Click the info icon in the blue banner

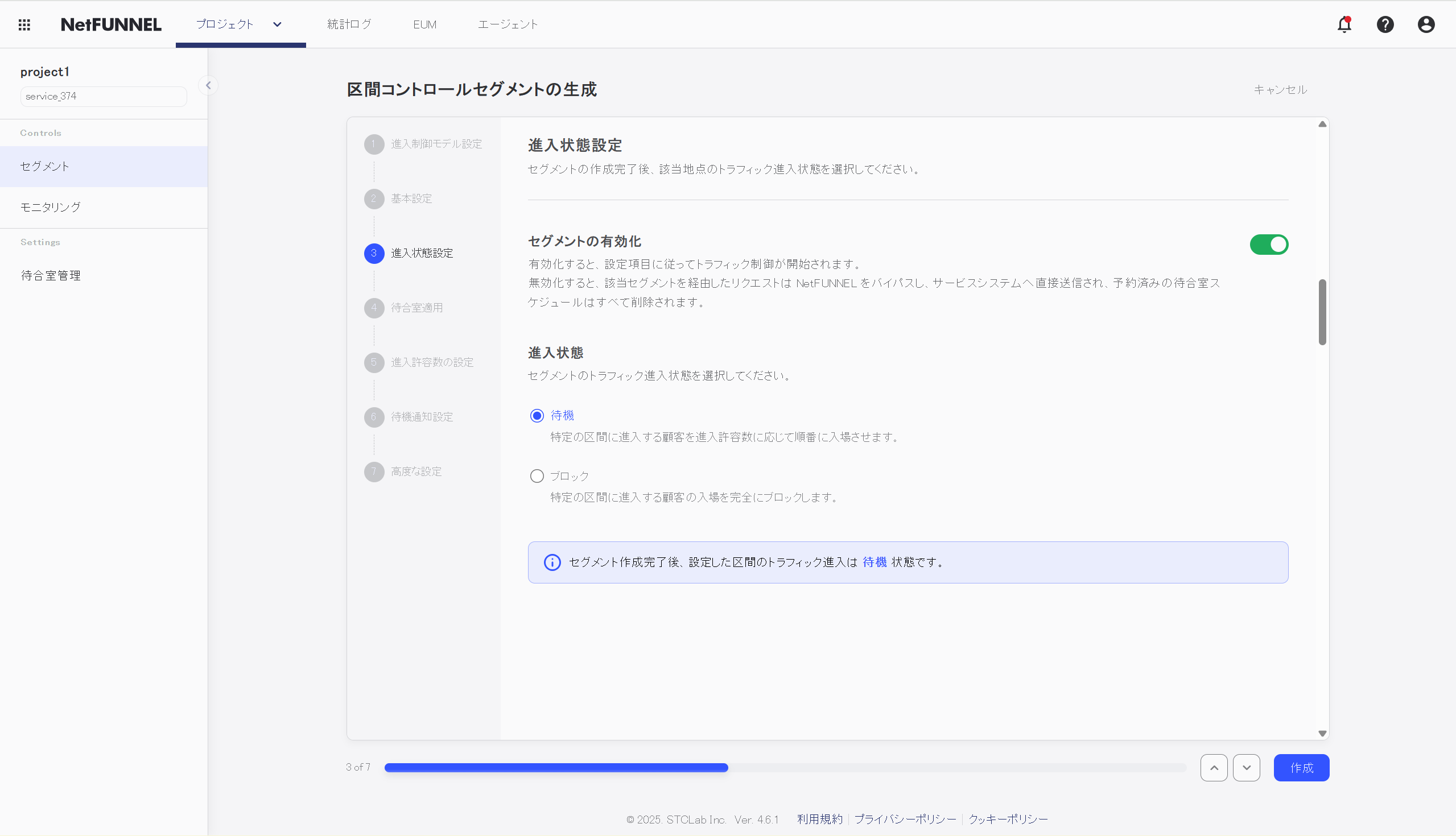coord(552,562)
